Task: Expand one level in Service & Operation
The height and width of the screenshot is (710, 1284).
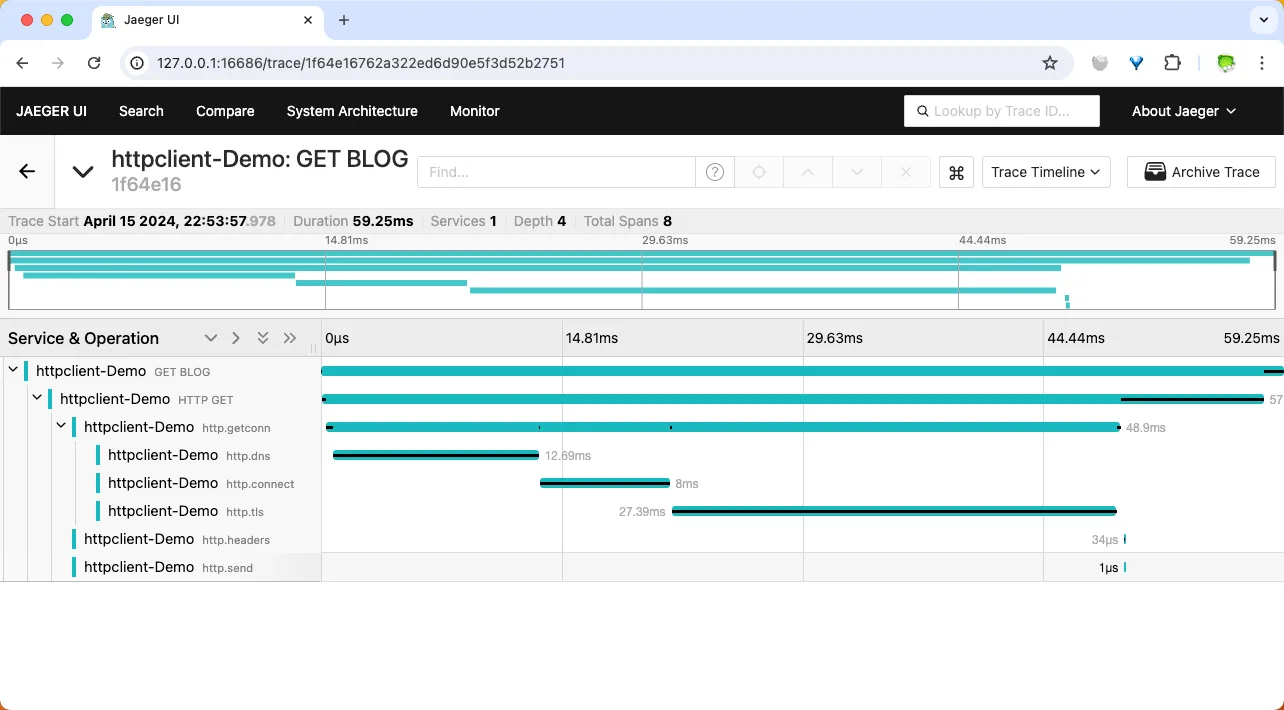Action: [210, 338]
